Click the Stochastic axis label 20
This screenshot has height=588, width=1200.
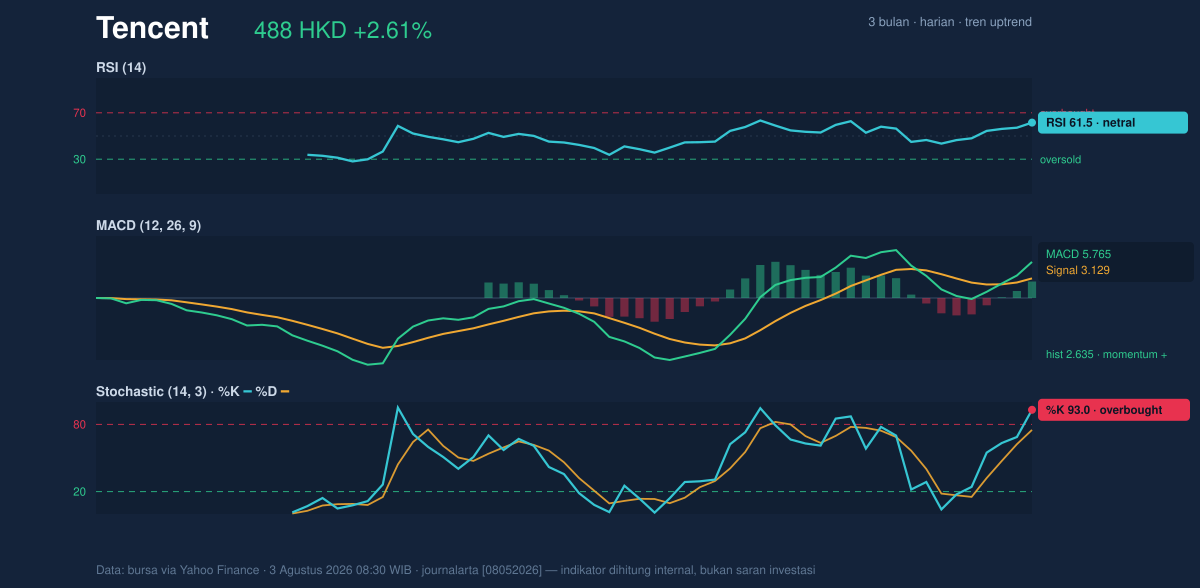coord(79,491)
